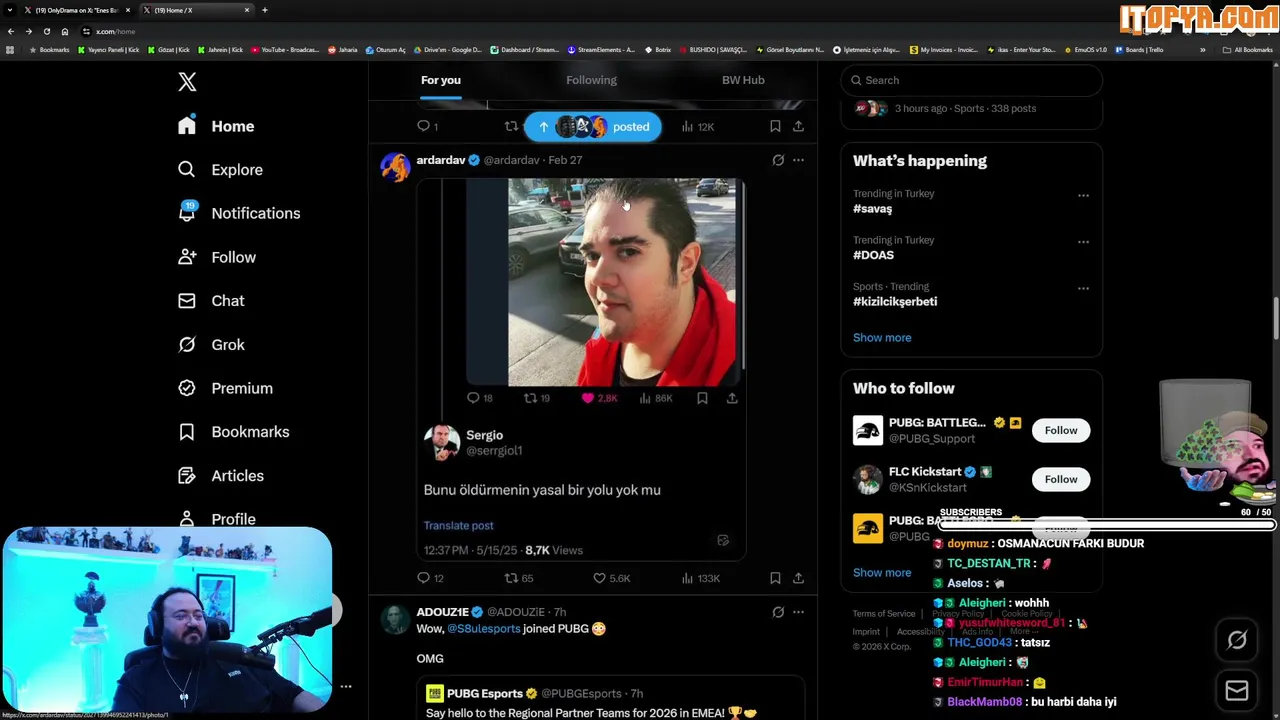This screenshot has width=1280, height=720.
Task: Click Grok icon on ADOUZ1E's post
Action: pos(778,612)
